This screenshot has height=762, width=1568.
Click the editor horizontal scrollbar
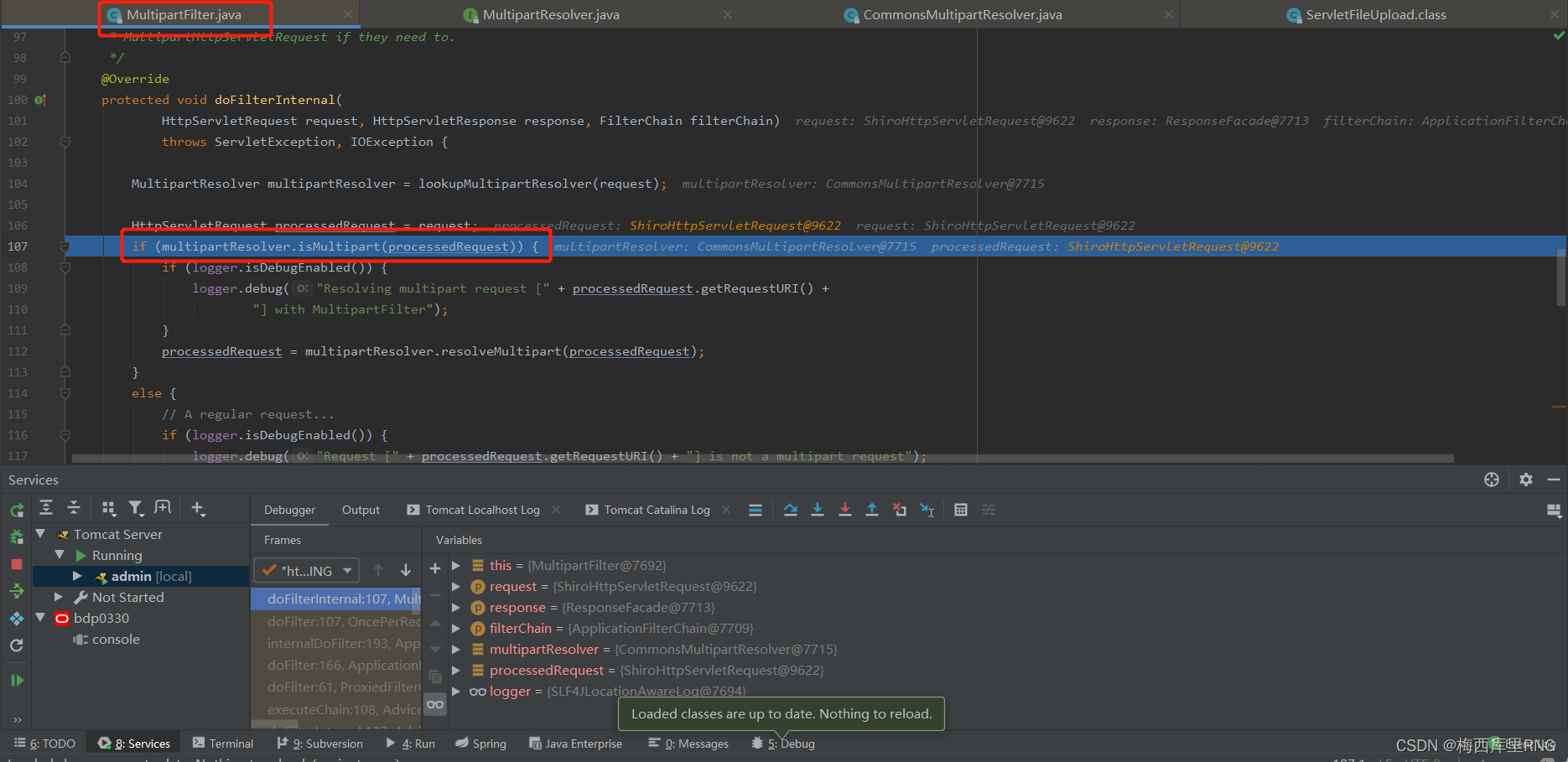762,459
